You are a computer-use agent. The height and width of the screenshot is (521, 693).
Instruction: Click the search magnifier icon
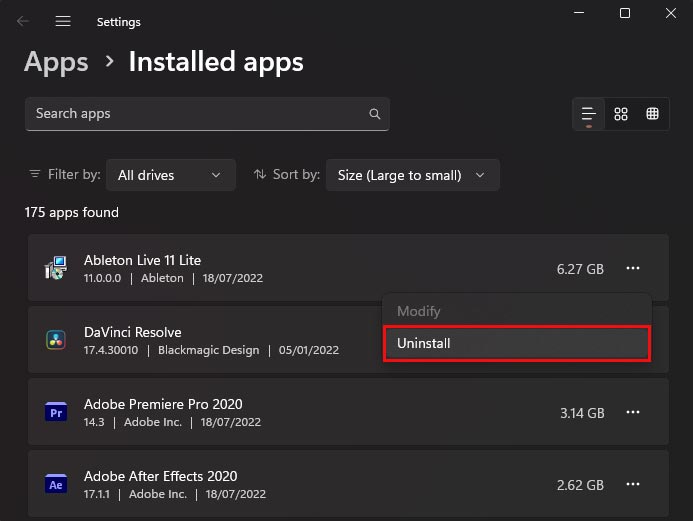(x=374, y=114)
